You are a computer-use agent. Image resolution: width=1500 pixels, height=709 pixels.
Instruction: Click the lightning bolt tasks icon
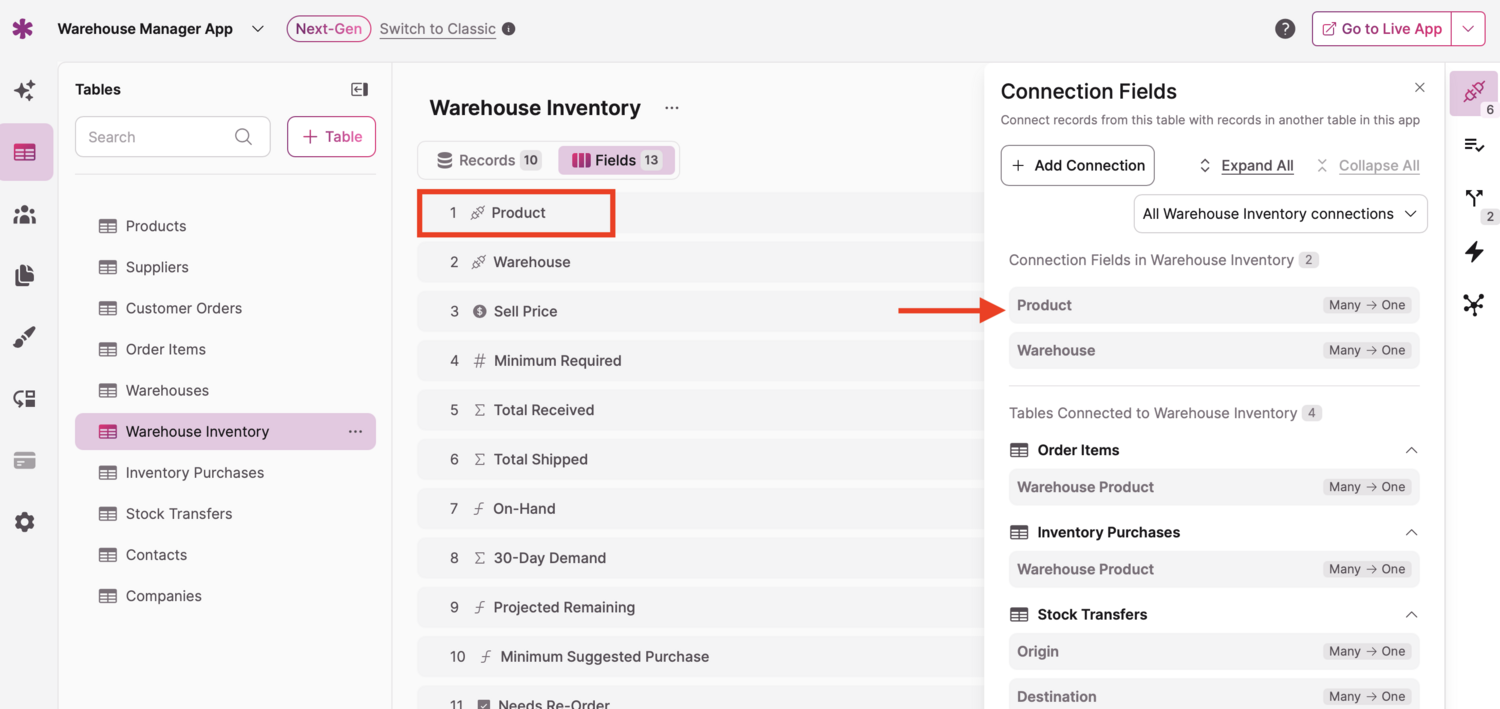point(1474,252)
